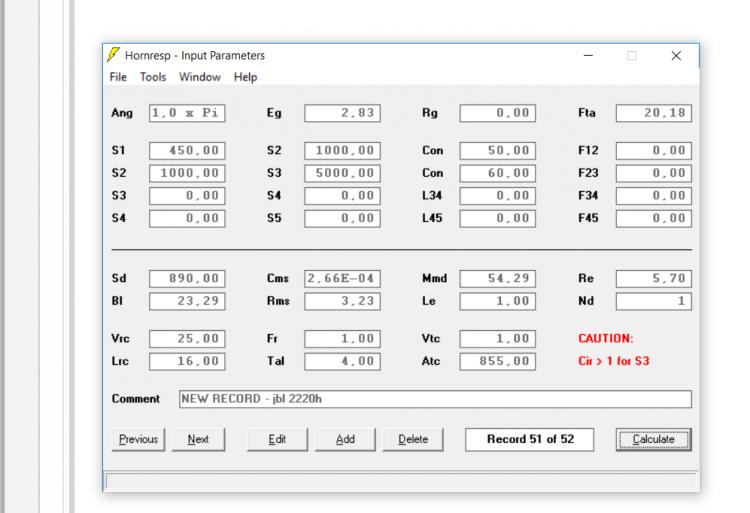This screenshot has height=513, width=750.
Task: Click the Atc field showing 855,00
Action: coord(497,359)
